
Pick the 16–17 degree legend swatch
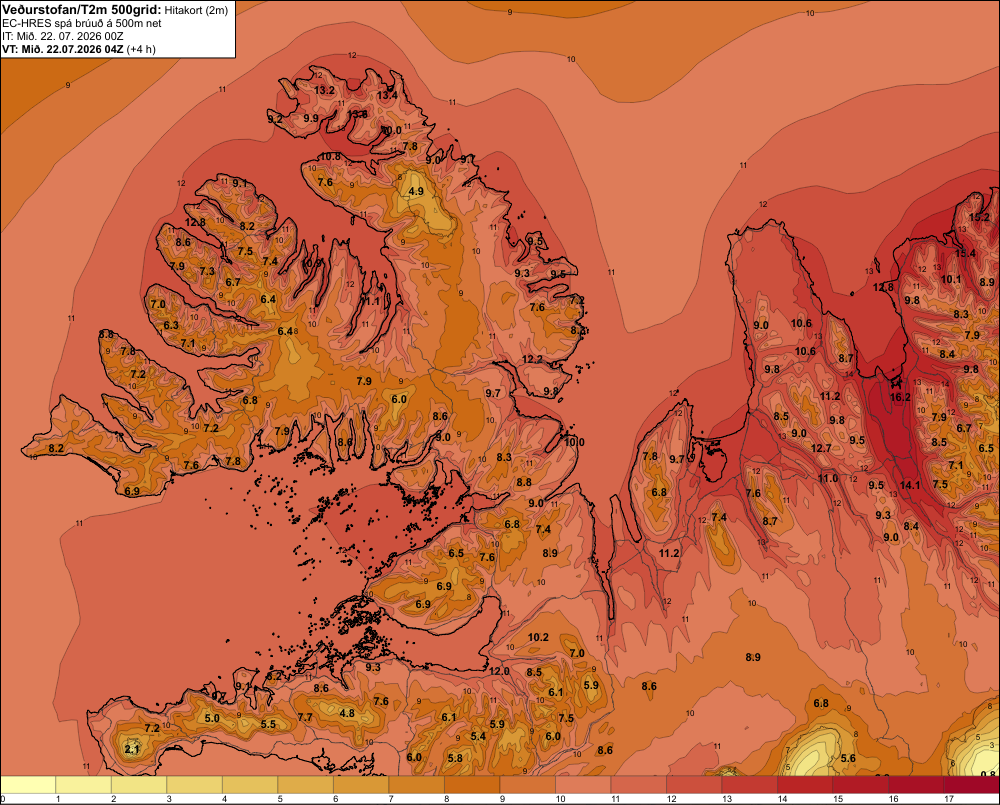[x=916, y=785]
